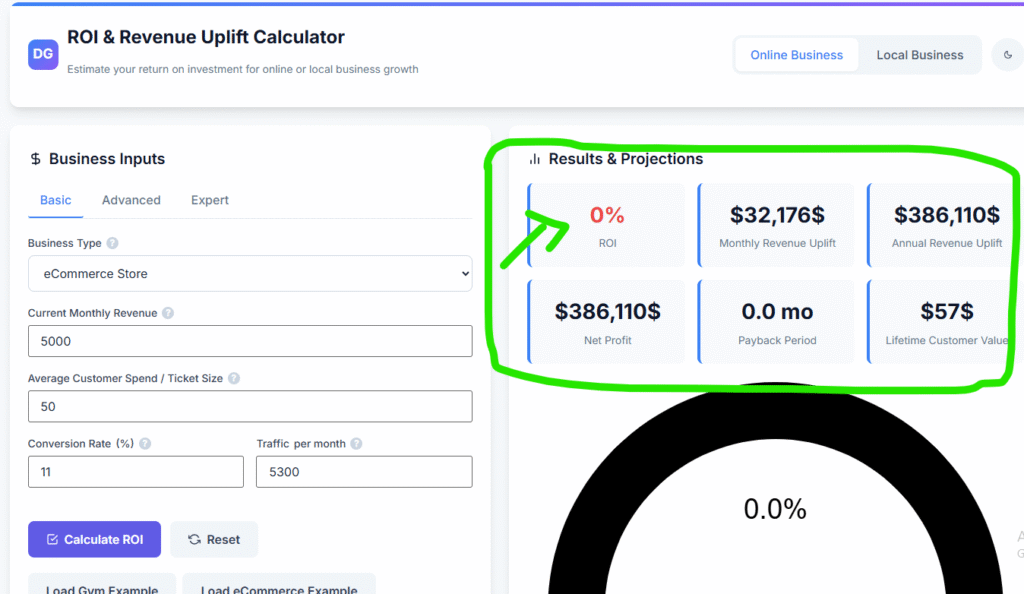Switch to Local Business mode

click(919, 55)
